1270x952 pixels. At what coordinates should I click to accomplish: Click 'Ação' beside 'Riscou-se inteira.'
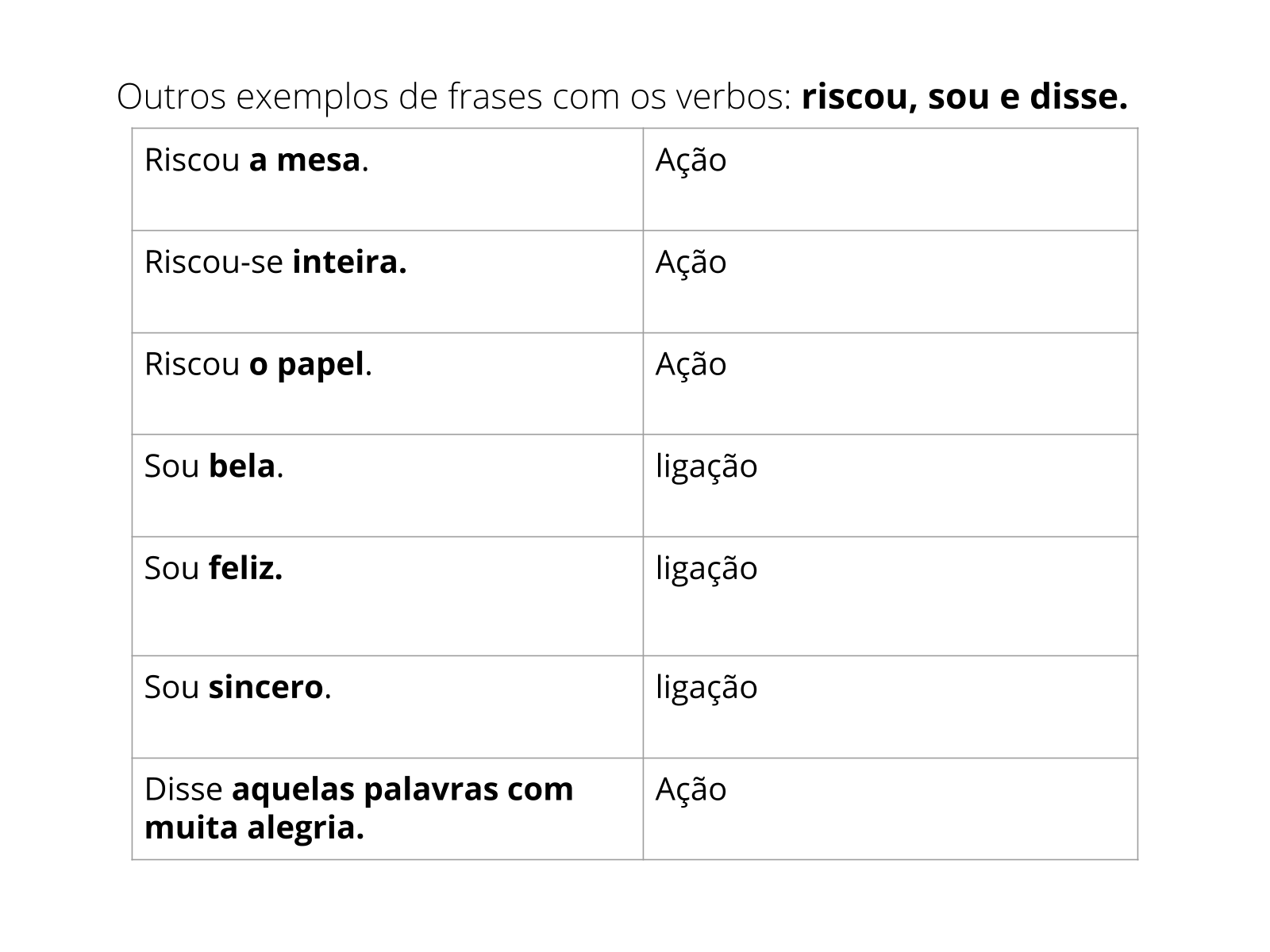click(x=691, y=263)
